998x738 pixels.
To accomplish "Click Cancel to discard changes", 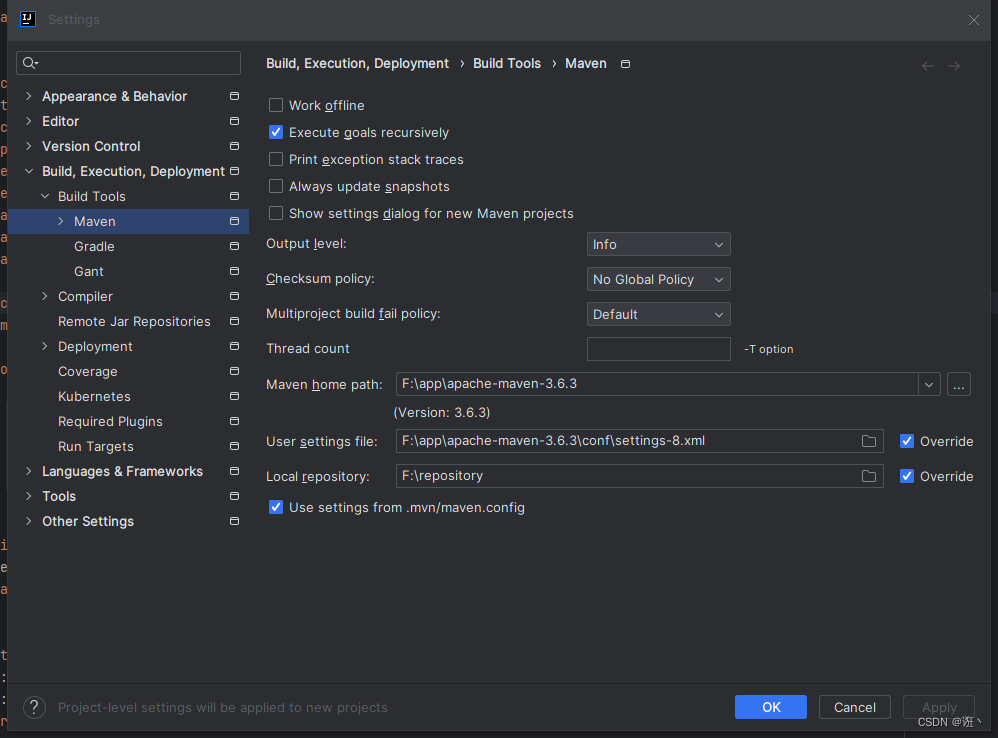I will [855, 707].
